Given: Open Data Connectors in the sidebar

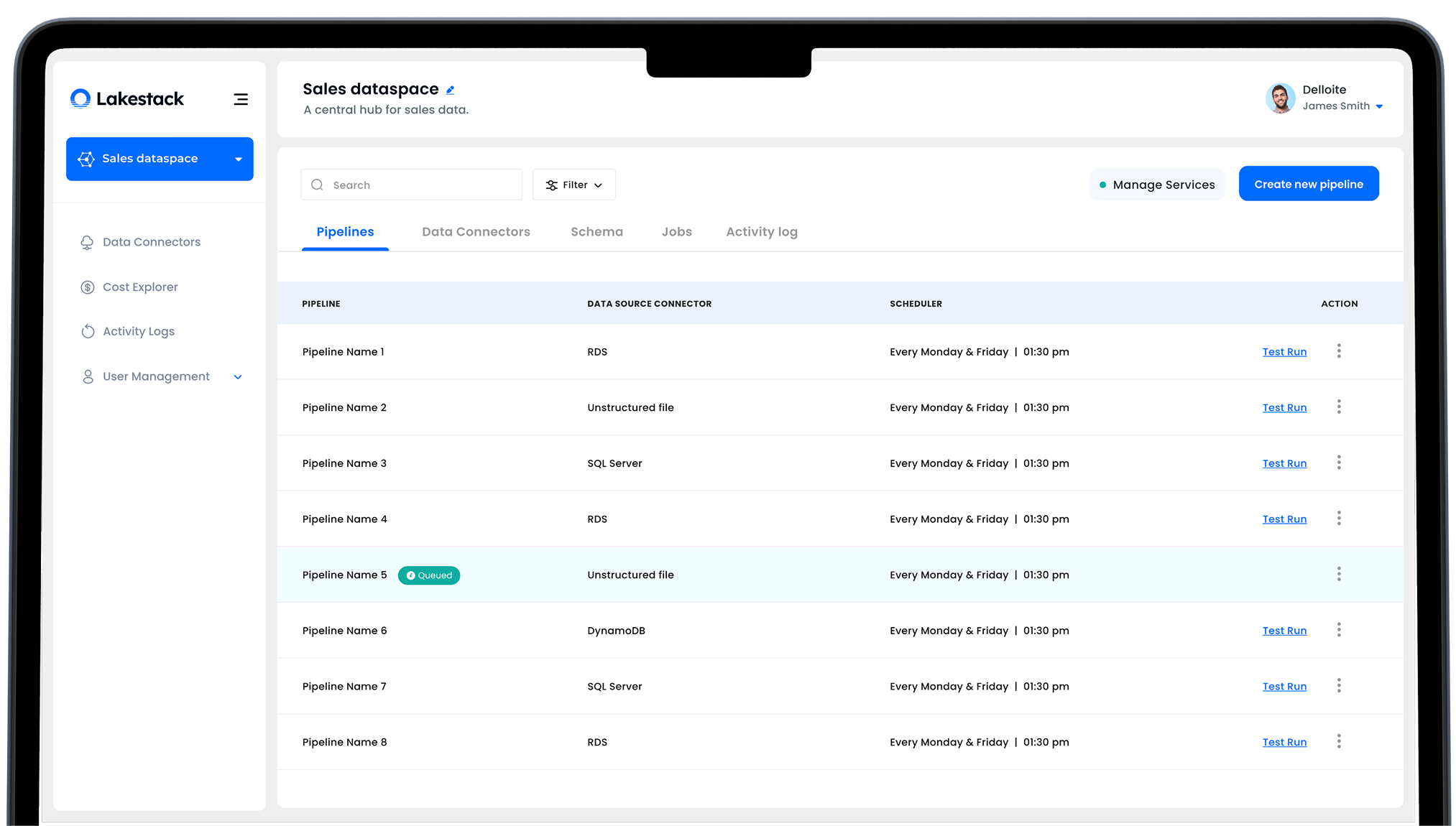Looking at the screenshot, I should 151,242.
